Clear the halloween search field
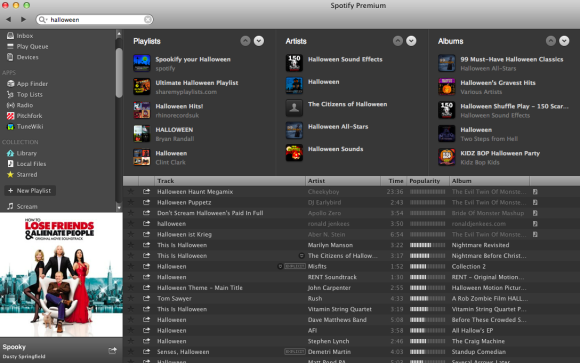Image resolution: width=580 pixels, height=363 pixels. point(148,19)
